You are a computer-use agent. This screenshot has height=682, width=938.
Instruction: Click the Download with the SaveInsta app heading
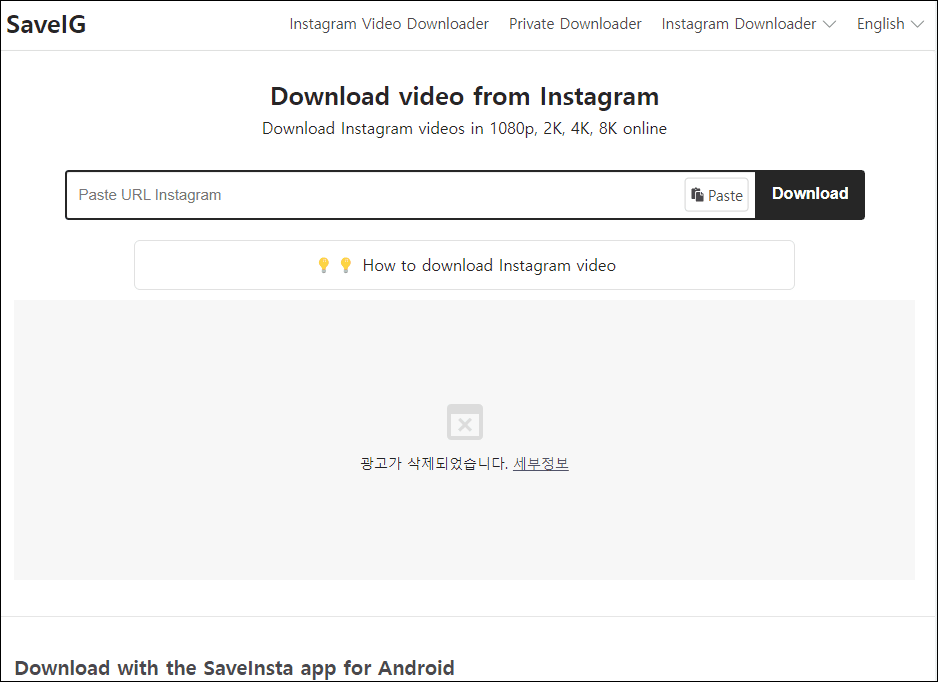pyautogui.click(x=234, y=668)
